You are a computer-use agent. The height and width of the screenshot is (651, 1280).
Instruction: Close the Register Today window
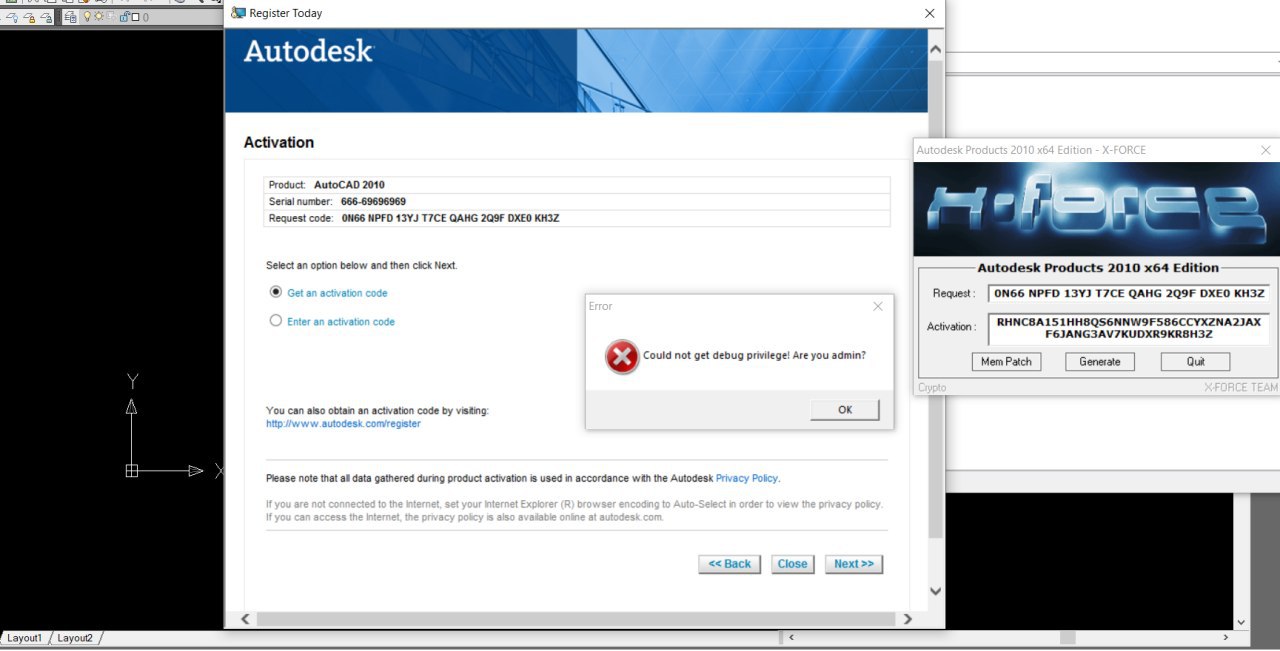click(x=930, y=13)
